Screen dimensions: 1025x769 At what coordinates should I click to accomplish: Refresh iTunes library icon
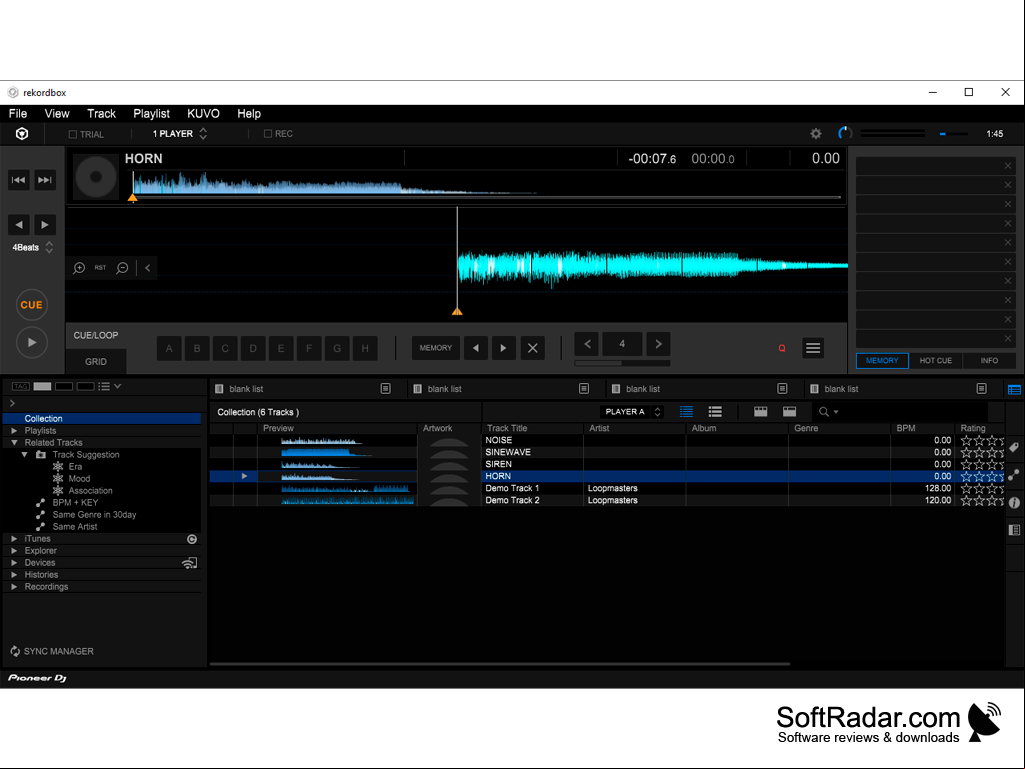(192, 539)
